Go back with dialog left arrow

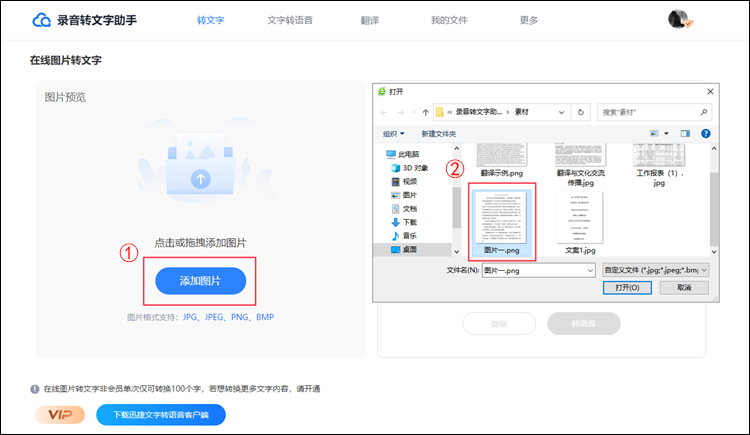click(384, 112)
